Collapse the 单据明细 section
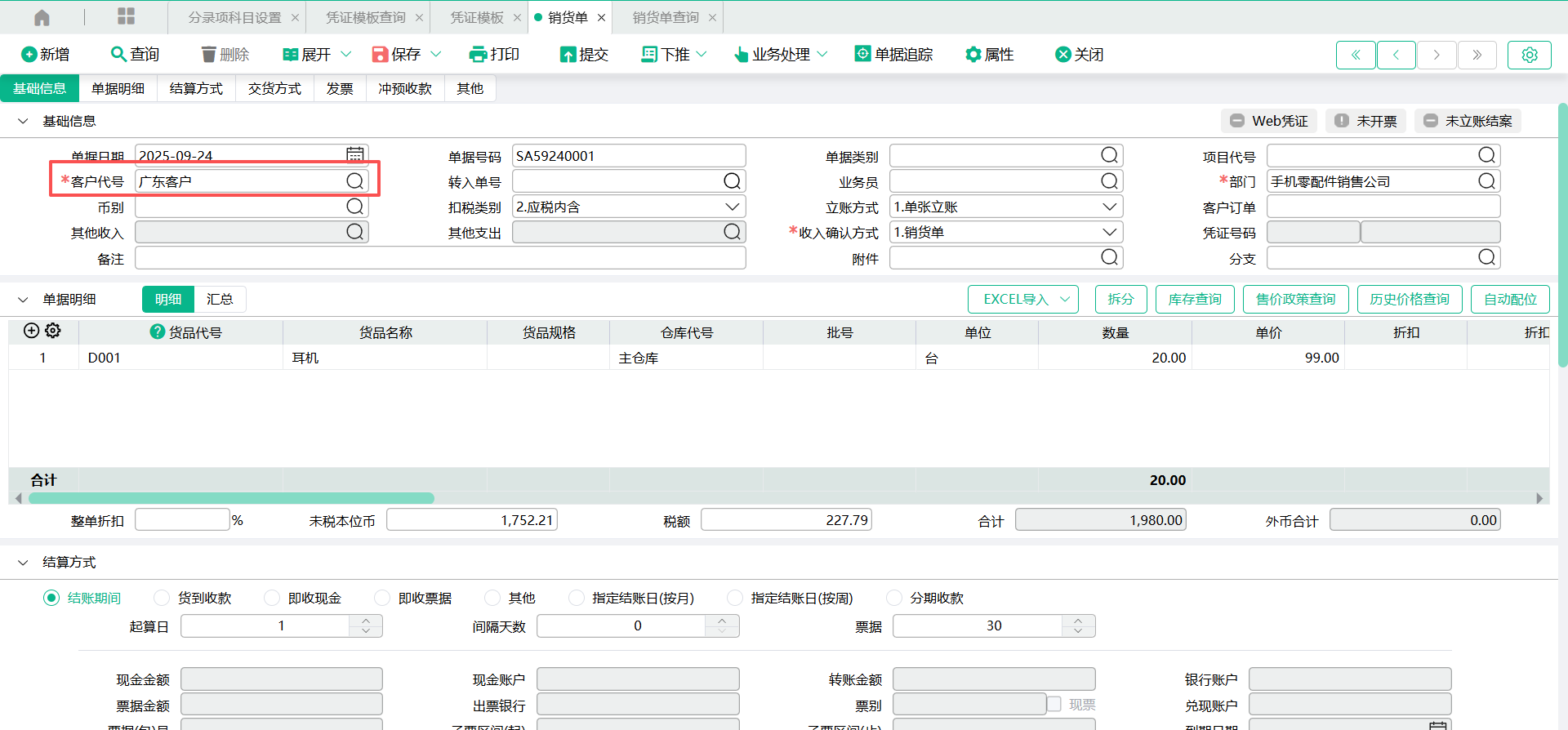The image size is (1568, 730). point(23,300)
